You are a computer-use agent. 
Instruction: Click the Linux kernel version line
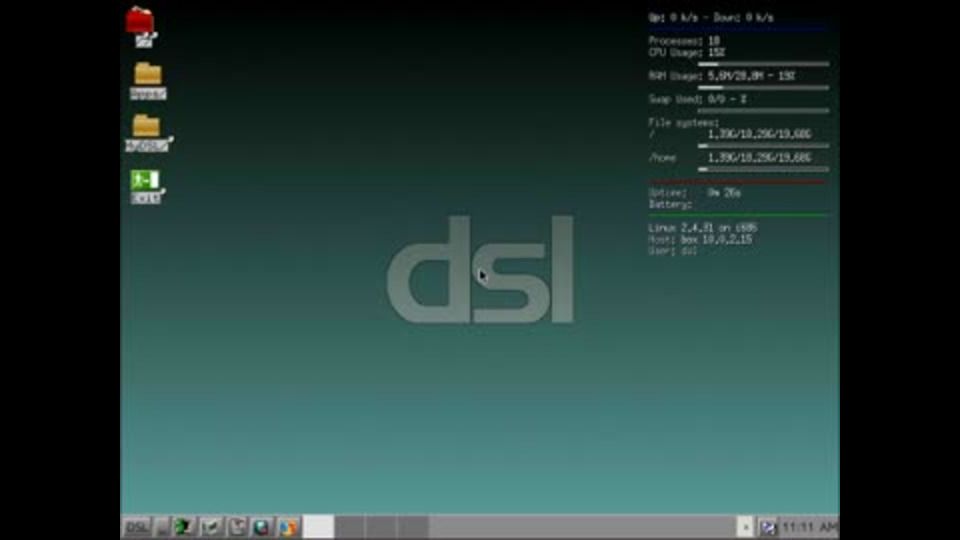coord(703,228)
